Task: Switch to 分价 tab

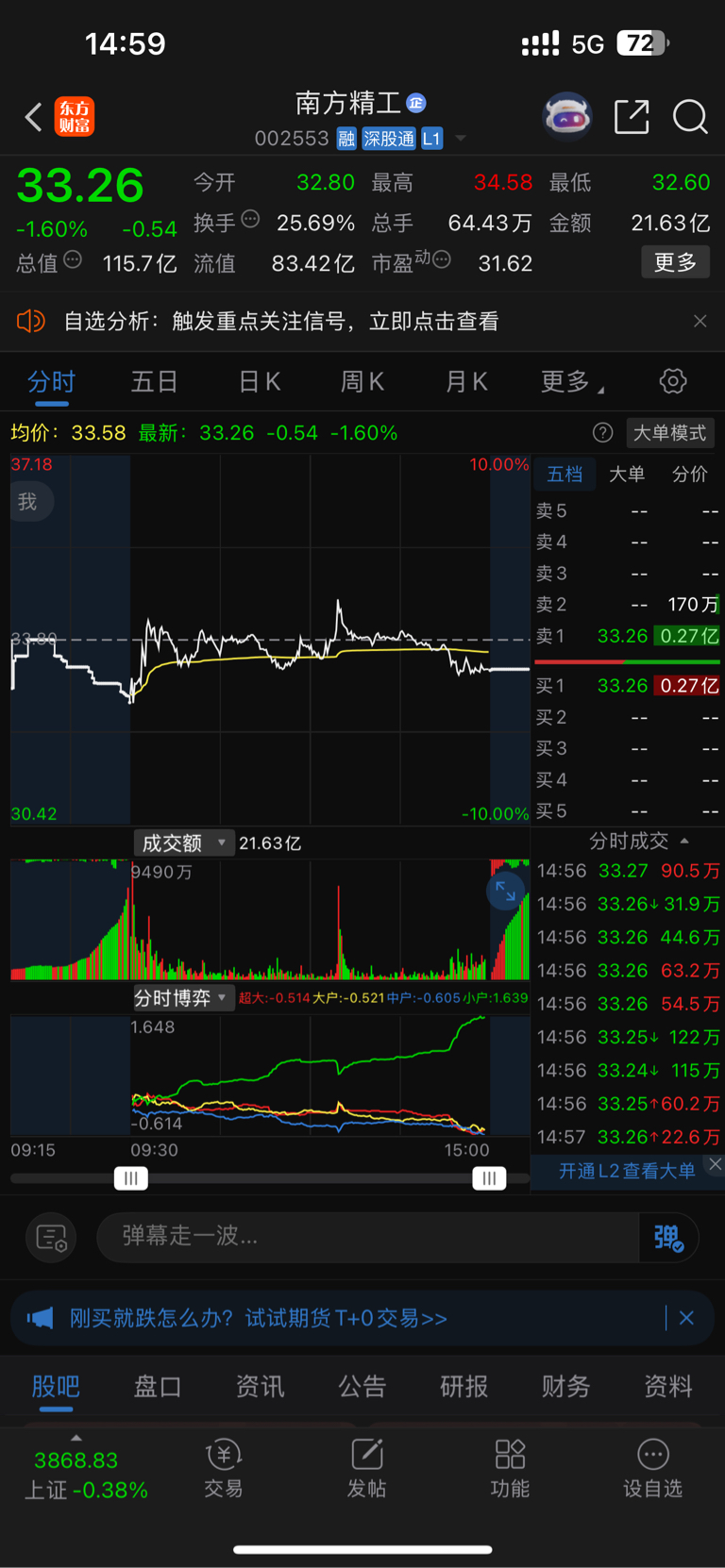Action: 689,474
